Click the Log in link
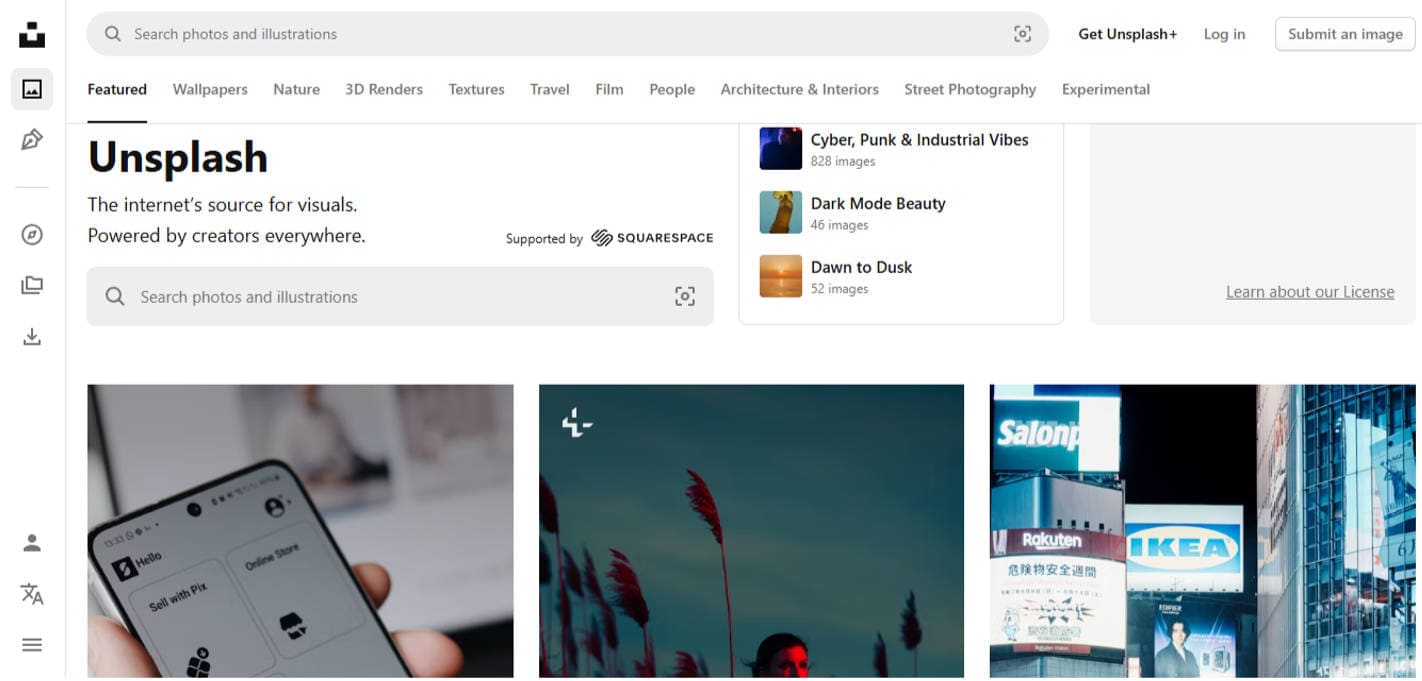The height and width of the screenshot is (681, 1422). coord(1224,34)
